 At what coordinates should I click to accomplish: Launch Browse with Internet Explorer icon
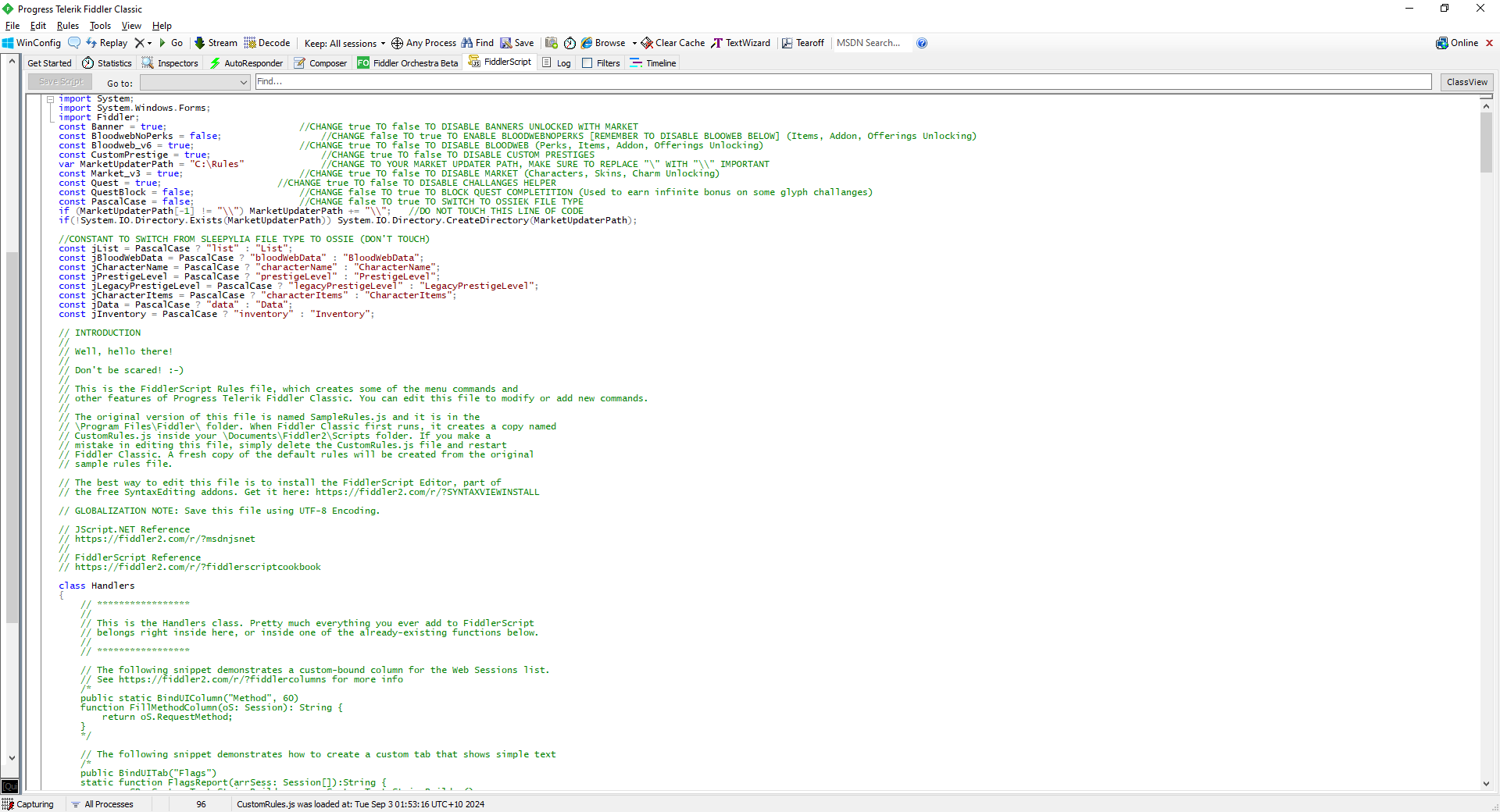[x=603, y=43]
